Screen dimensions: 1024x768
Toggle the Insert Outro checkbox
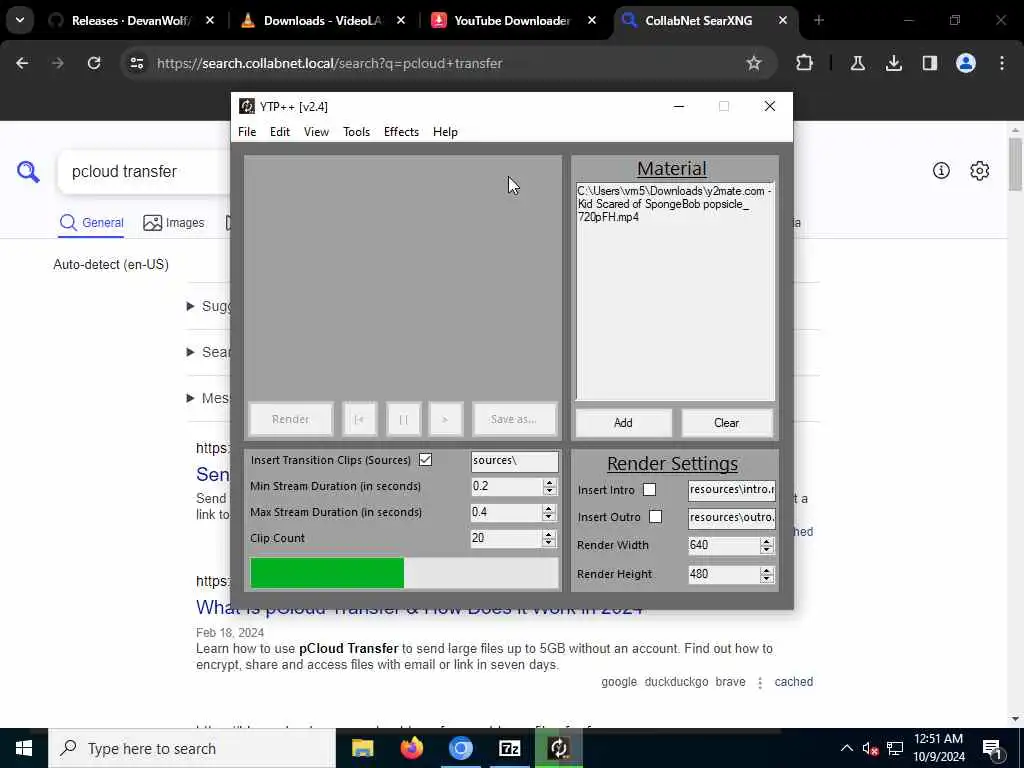655,517
